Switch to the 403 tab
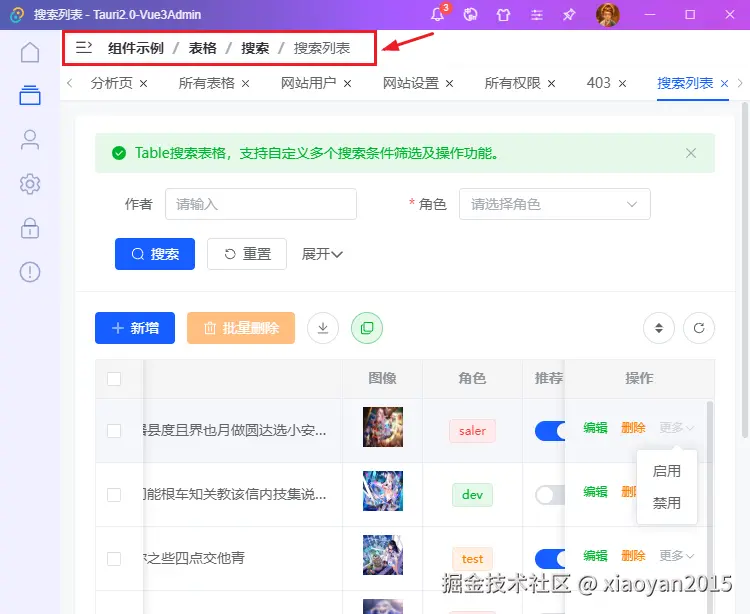Screen dimensions: 750x614 [599, 83]
